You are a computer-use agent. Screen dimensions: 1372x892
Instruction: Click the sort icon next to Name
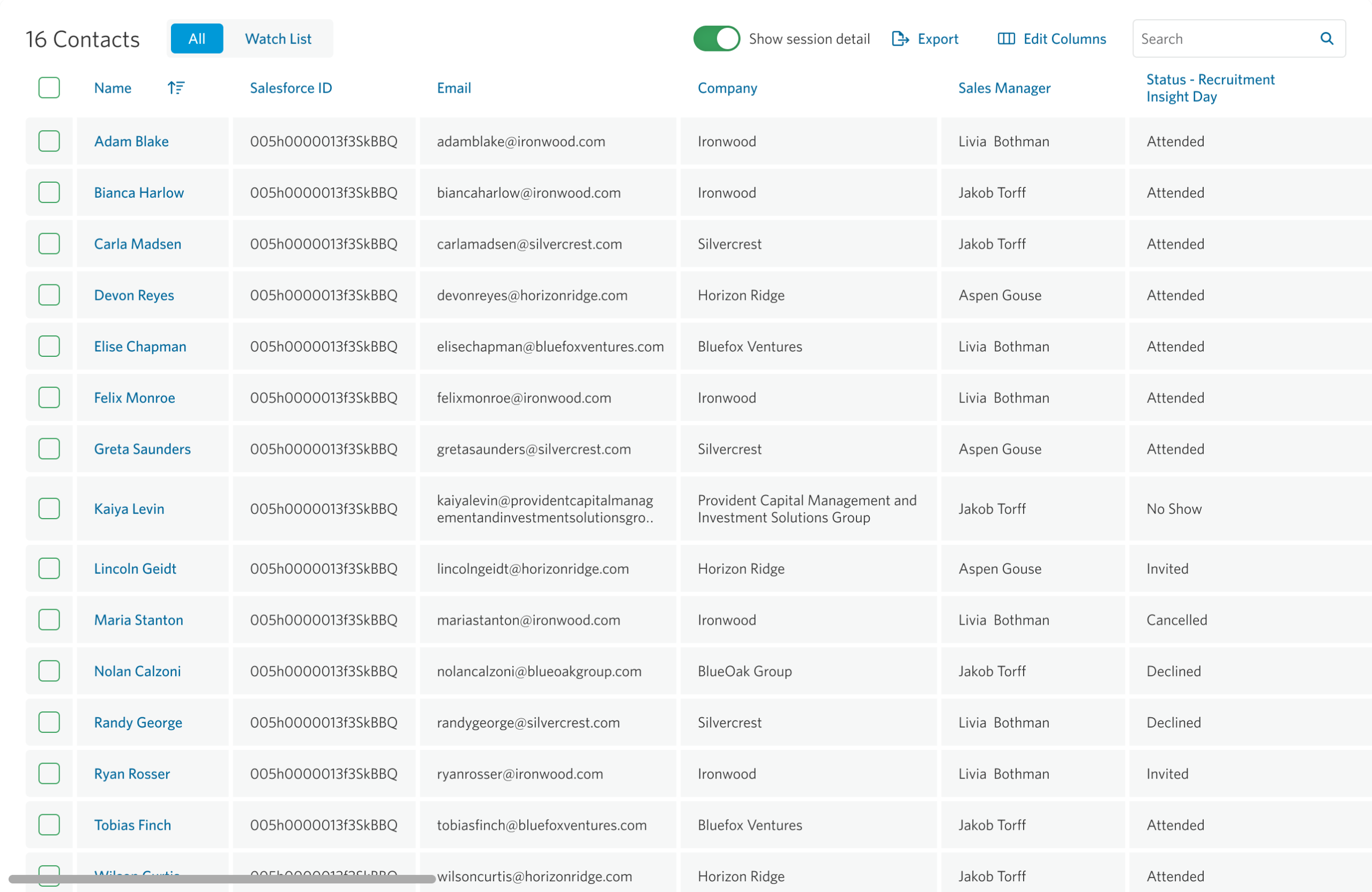point(176,87)
